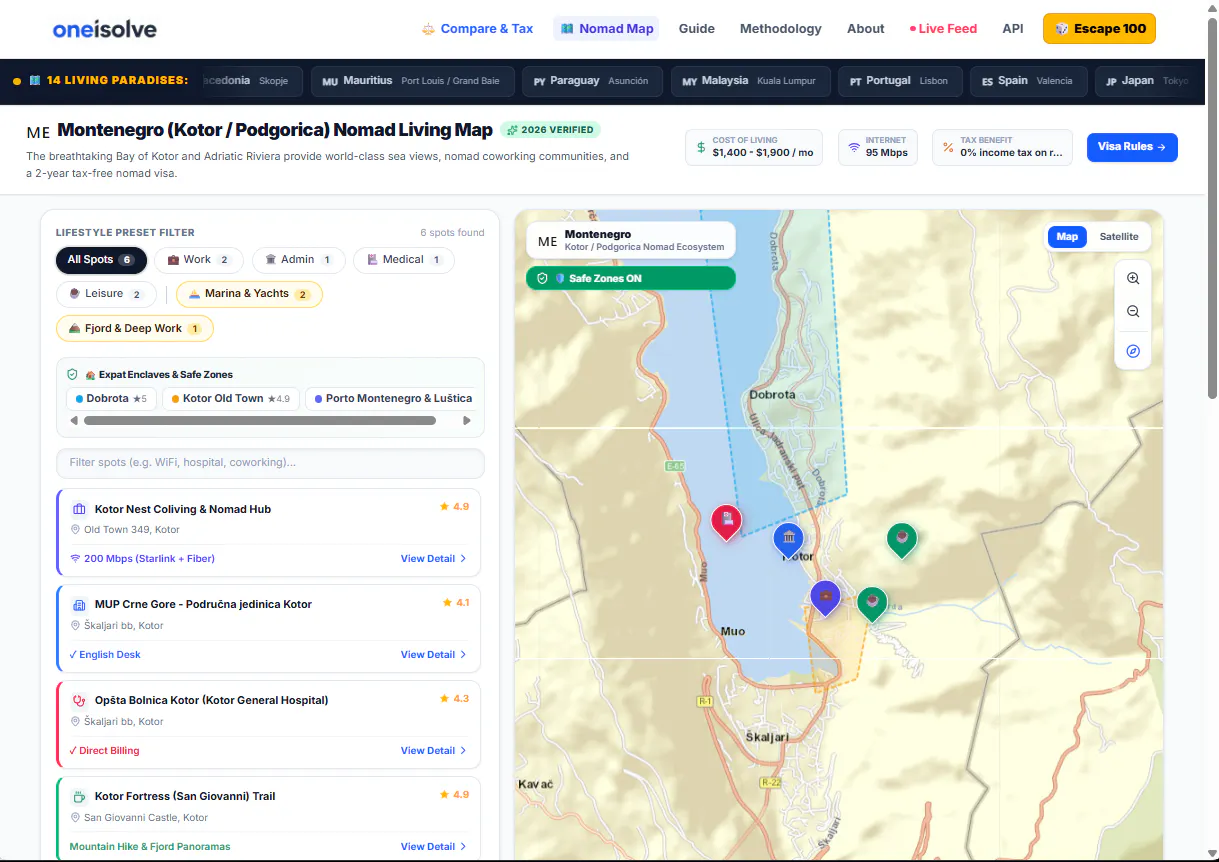The width and height of the screenshot is (1219, 862).
Task: Click the Visa Rules button
Action: (1132, 147)
